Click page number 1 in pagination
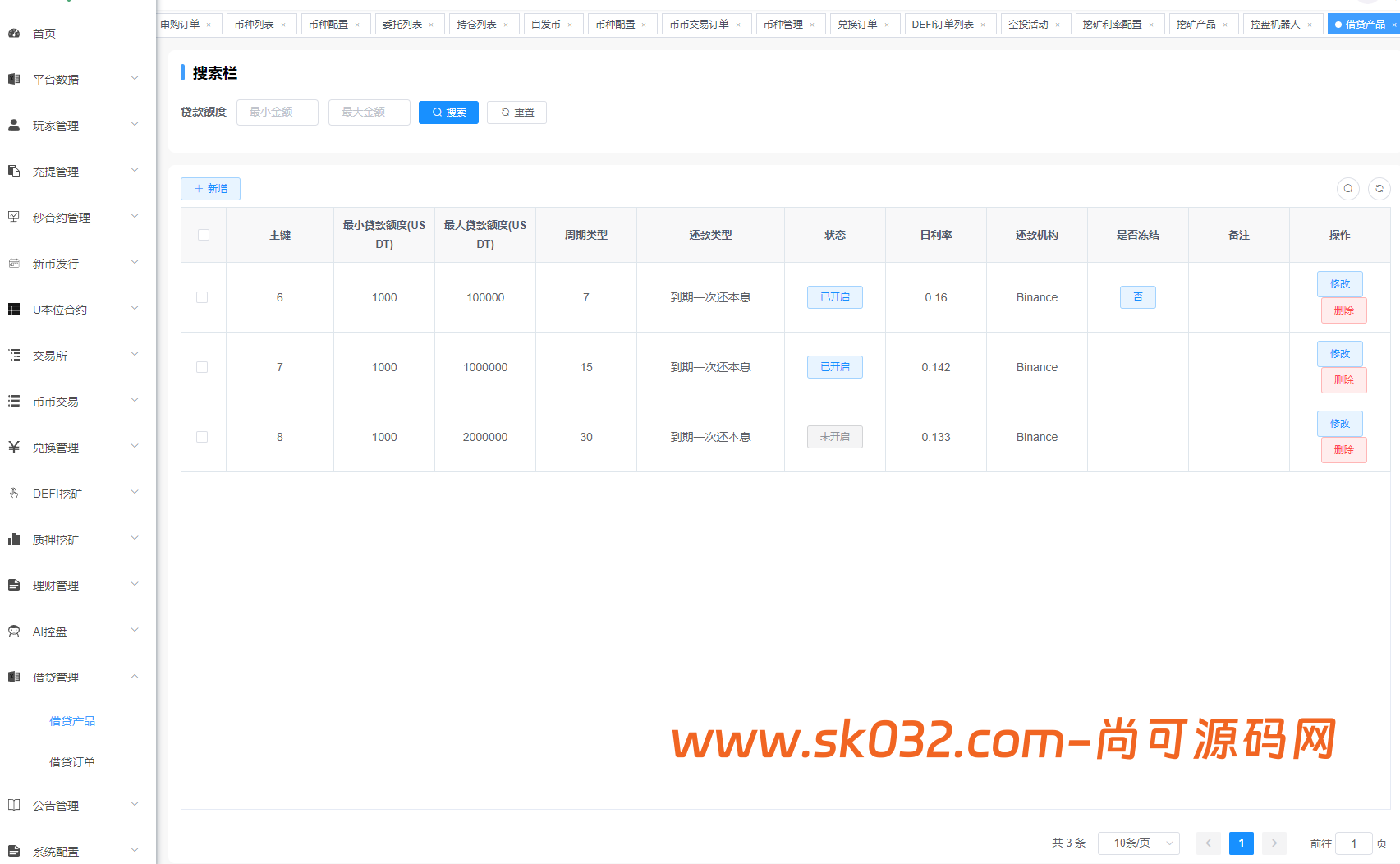Screen dimensions: 1400x864 click(1242, 843)
